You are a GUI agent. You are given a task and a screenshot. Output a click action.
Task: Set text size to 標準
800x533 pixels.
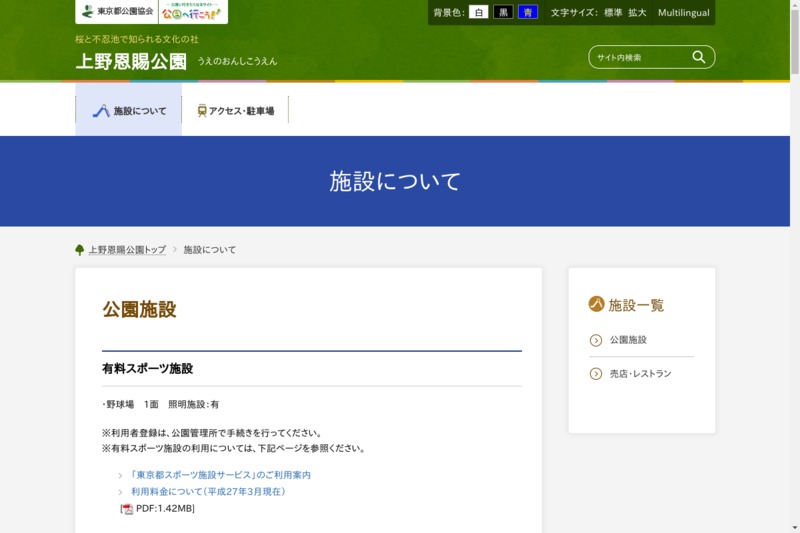tap(613, 13)
